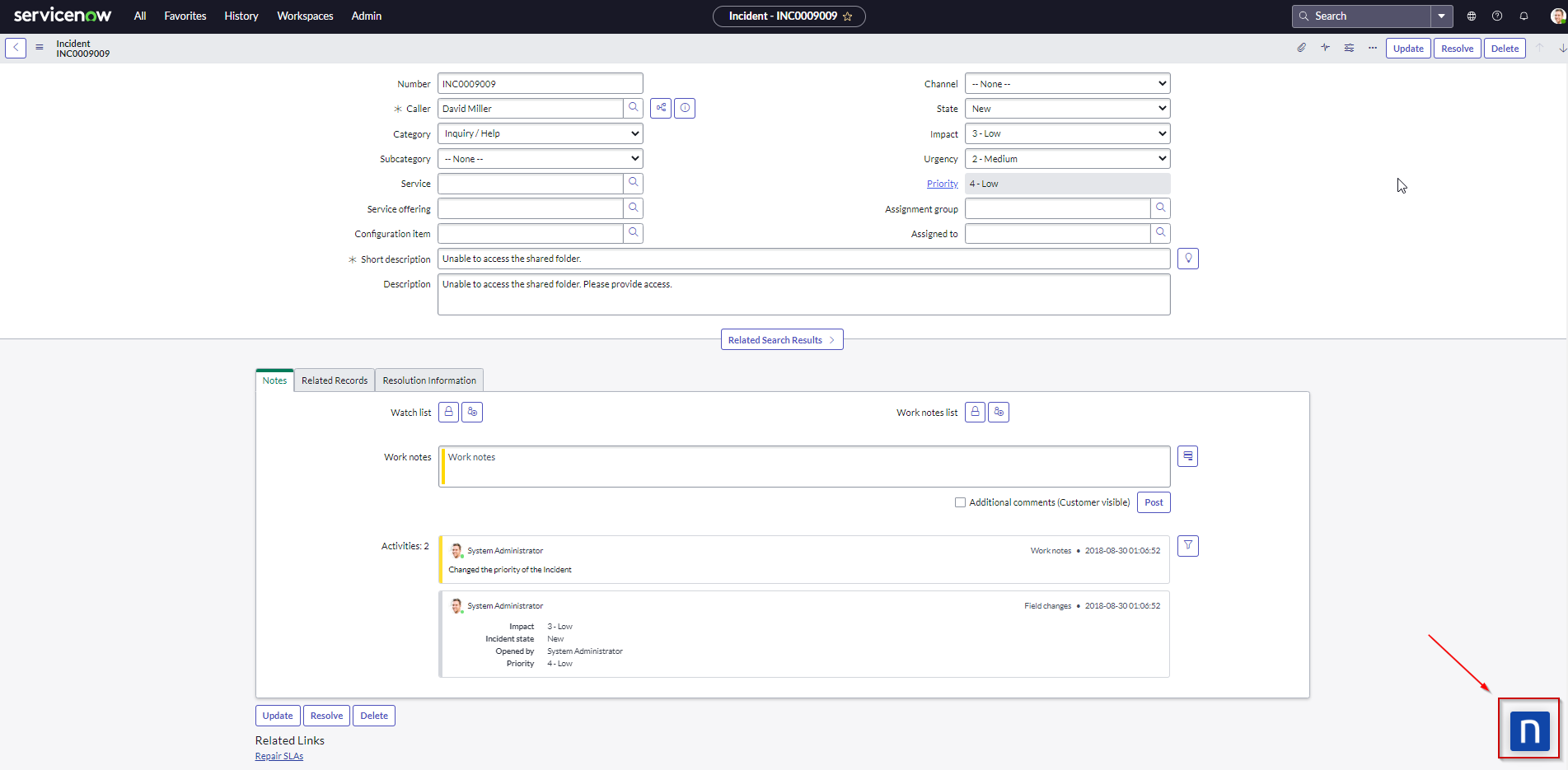Open the form context menu hamburger icon
The height and width of the screenshot is (770, 1568).
tap(39, 48)
